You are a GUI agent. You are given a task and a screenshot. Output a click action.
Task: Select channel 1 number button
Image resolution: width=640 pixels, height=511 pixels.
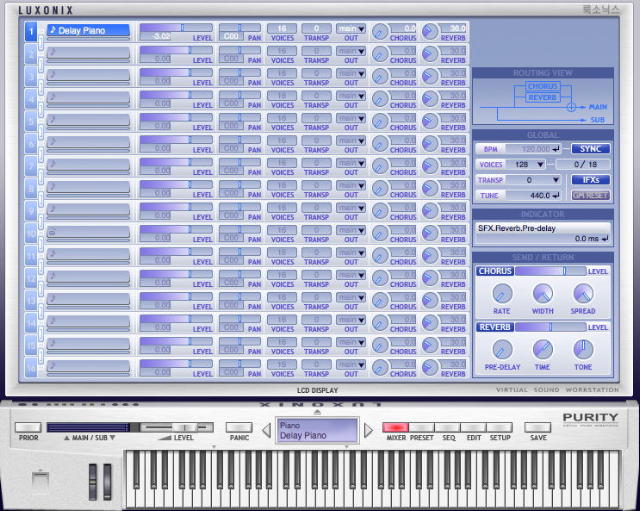point(31,32)
